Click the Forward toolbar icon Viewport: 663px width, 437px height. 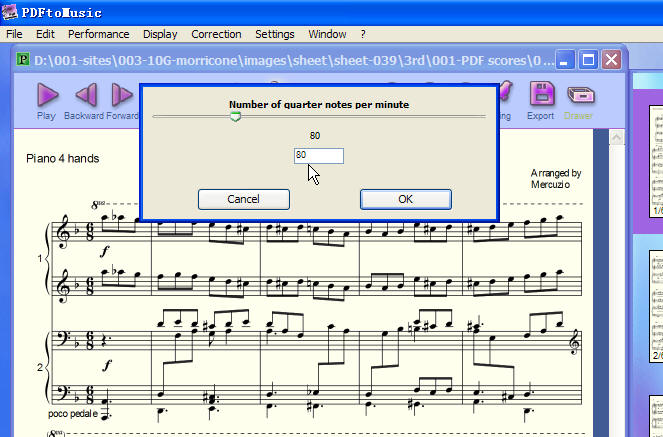(x=122, y=95)
